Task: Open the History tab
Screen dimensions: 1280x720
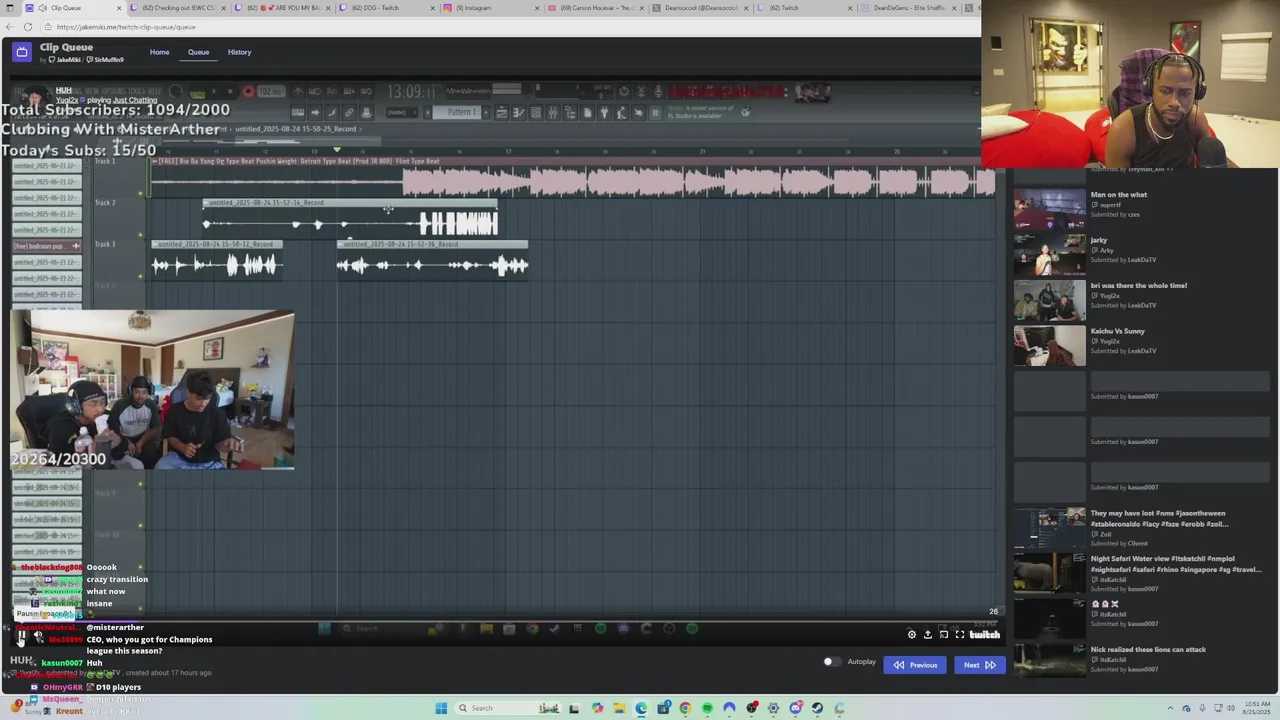Action: [239, 52]
